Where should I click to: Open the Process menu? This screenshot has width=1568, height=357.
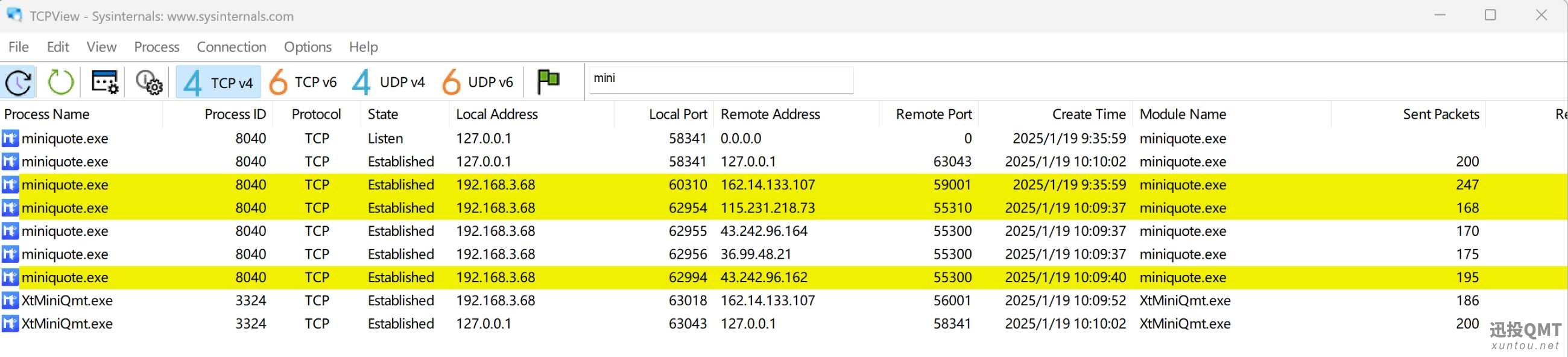tap(156, 47)
